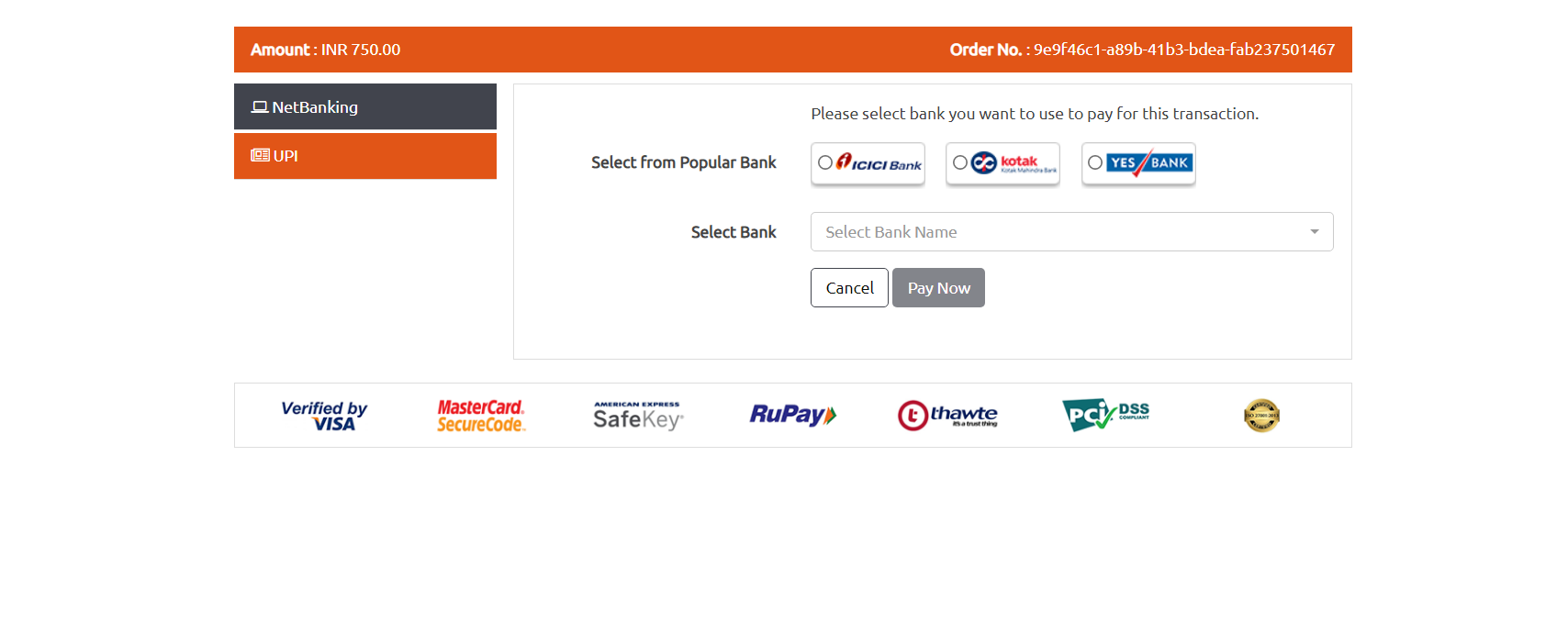Viewport: 1568px width, 623px height.
Task: Click the PCI DSS compliant badge
Action: coord(1105,416)
